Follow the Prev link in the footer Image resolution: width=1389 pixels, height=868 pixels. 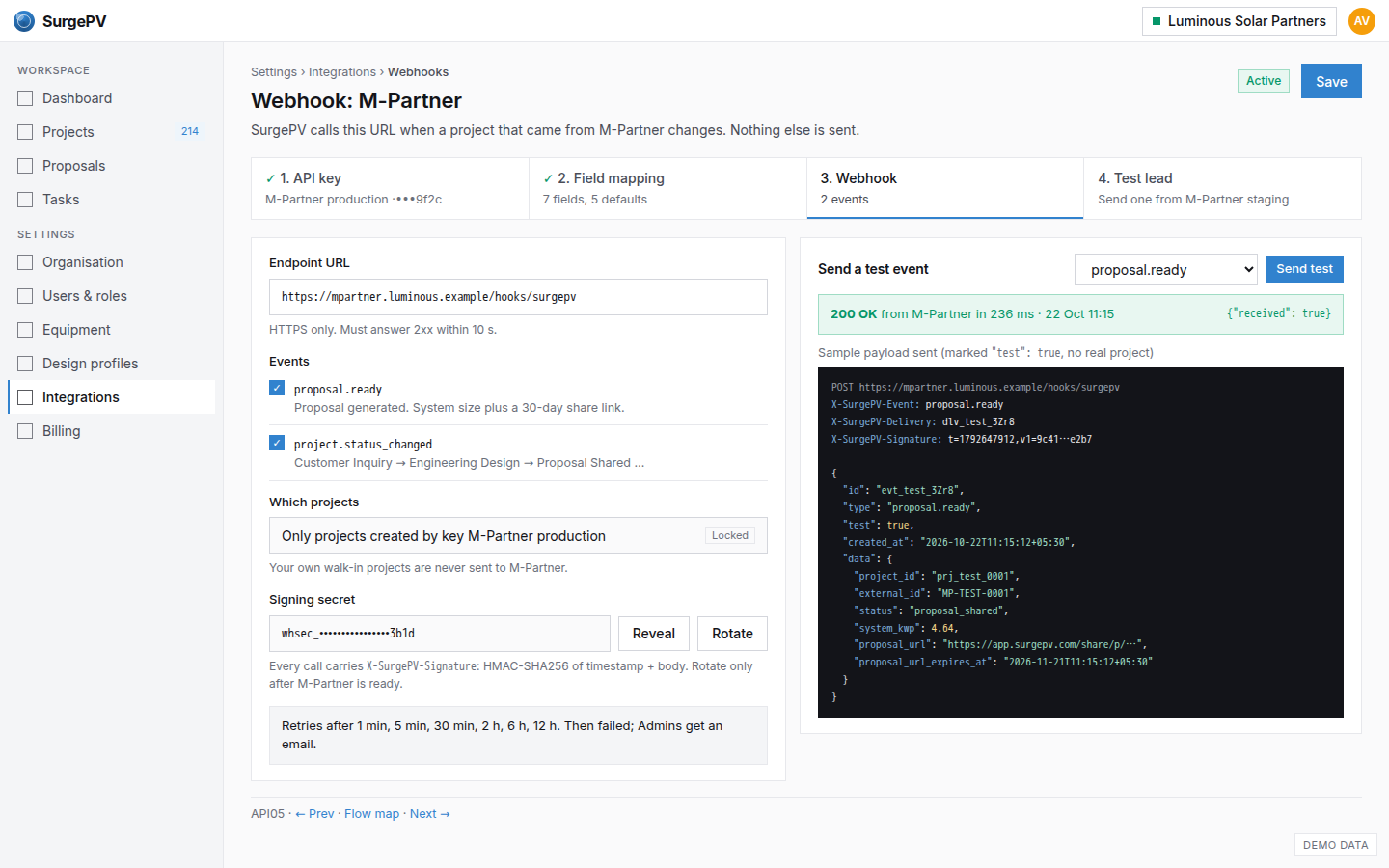pos(314,814)
